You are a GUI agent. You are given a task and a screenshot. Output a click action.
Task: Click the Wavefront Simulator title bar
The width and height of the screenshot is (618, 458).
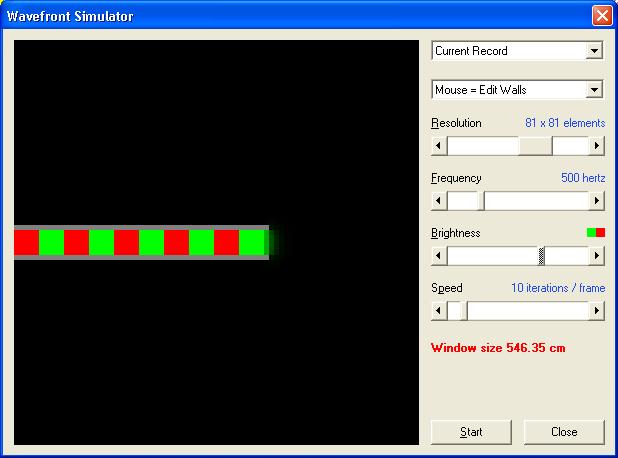(296, 16)
